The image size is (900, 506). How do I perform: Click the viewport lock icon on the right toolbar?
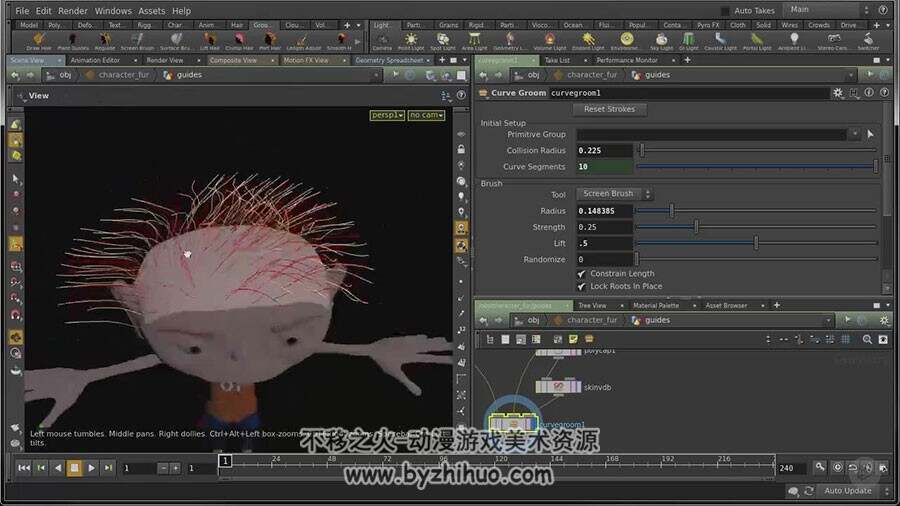tap(461, 149)
